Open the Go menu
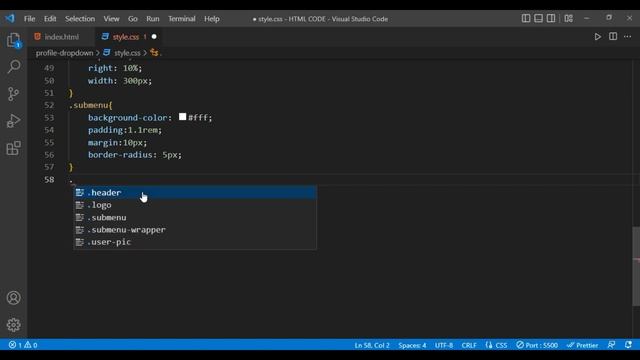Viewport: 640px width, 360px height. (x=133, y=19)
